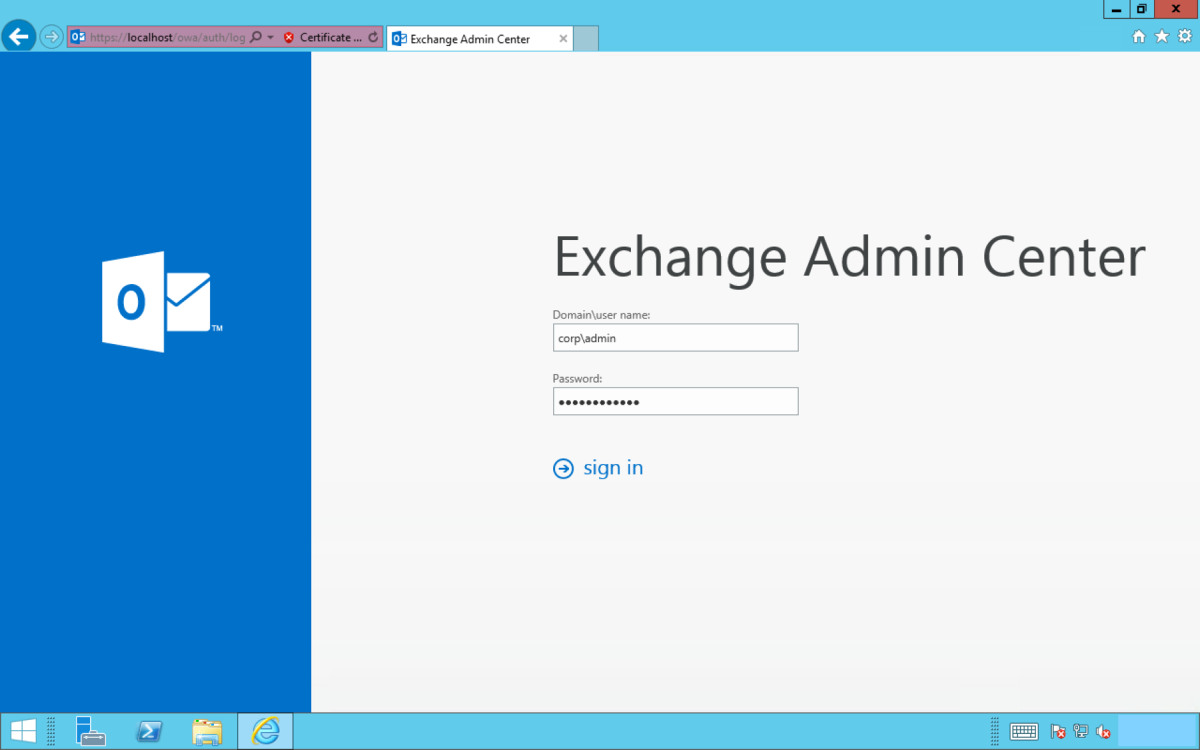This screenshot has height=750, width=1200.
Task: Click the Action Center flag in the tray
Action: coord(1058,731)
